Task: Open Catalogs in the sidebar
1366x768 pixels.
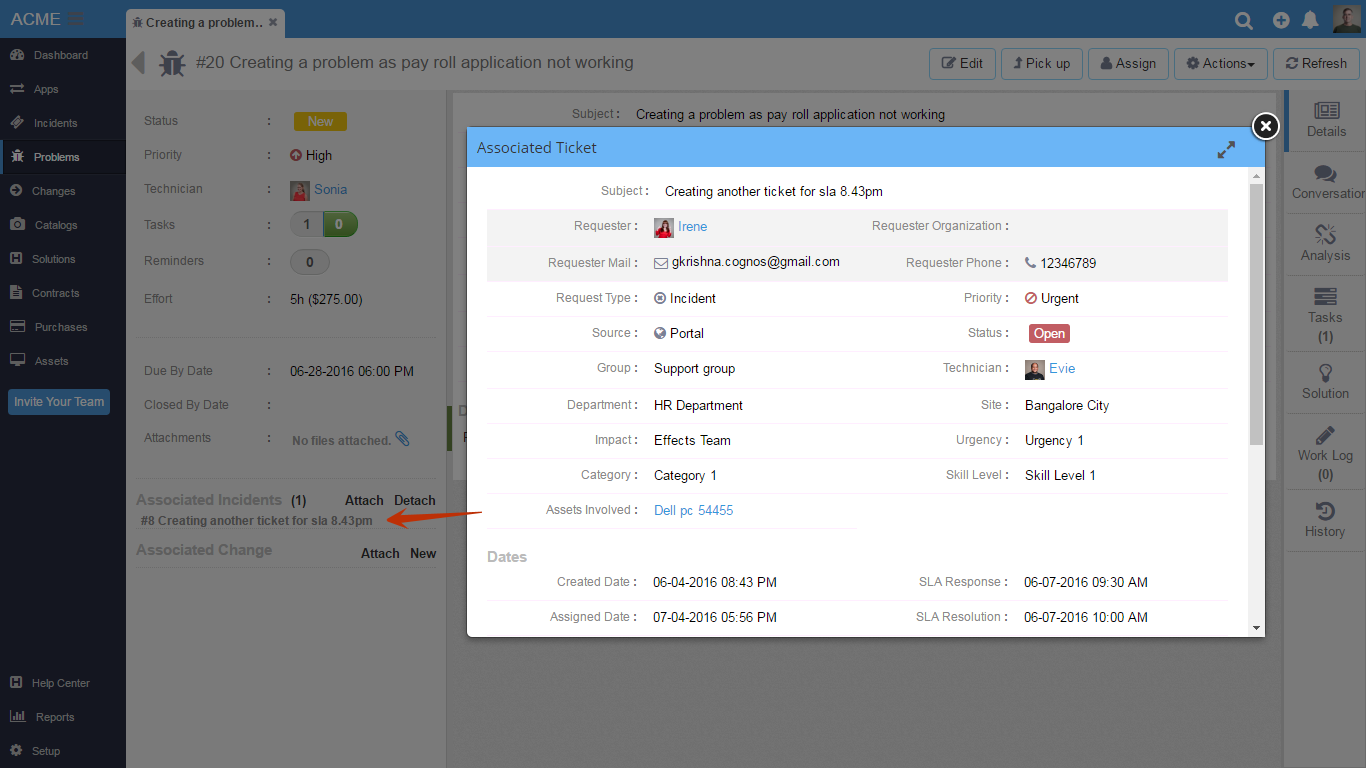Action: (x=62, y=225)
